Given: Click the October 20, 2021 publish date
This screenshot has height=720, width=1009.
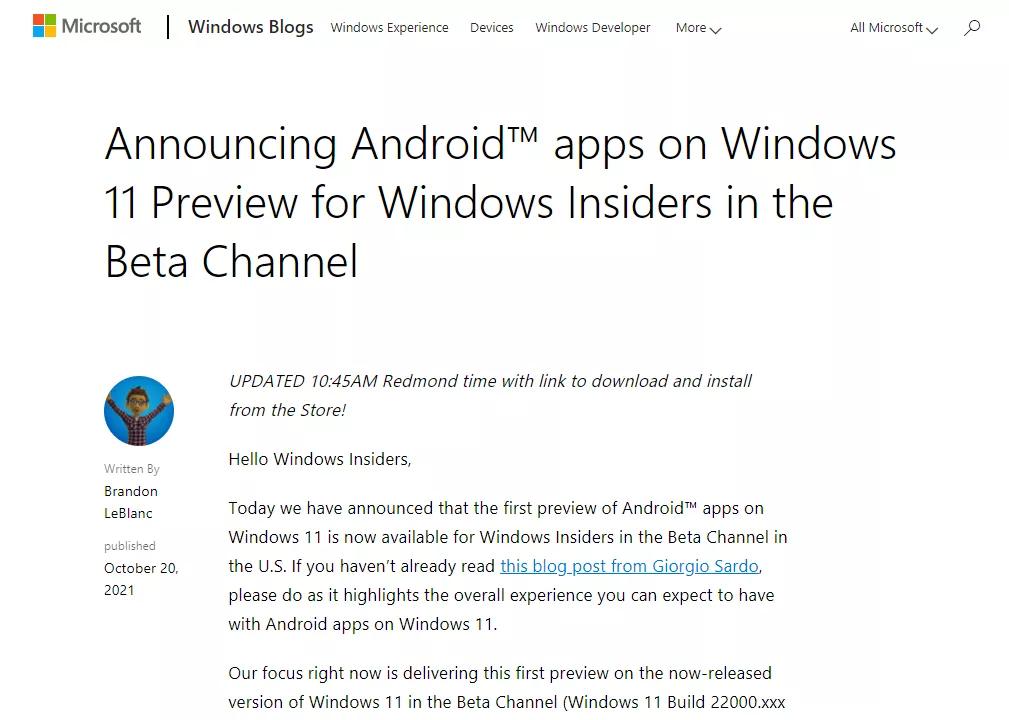Looking at the screenshot, I should click(x=141, y=579).
